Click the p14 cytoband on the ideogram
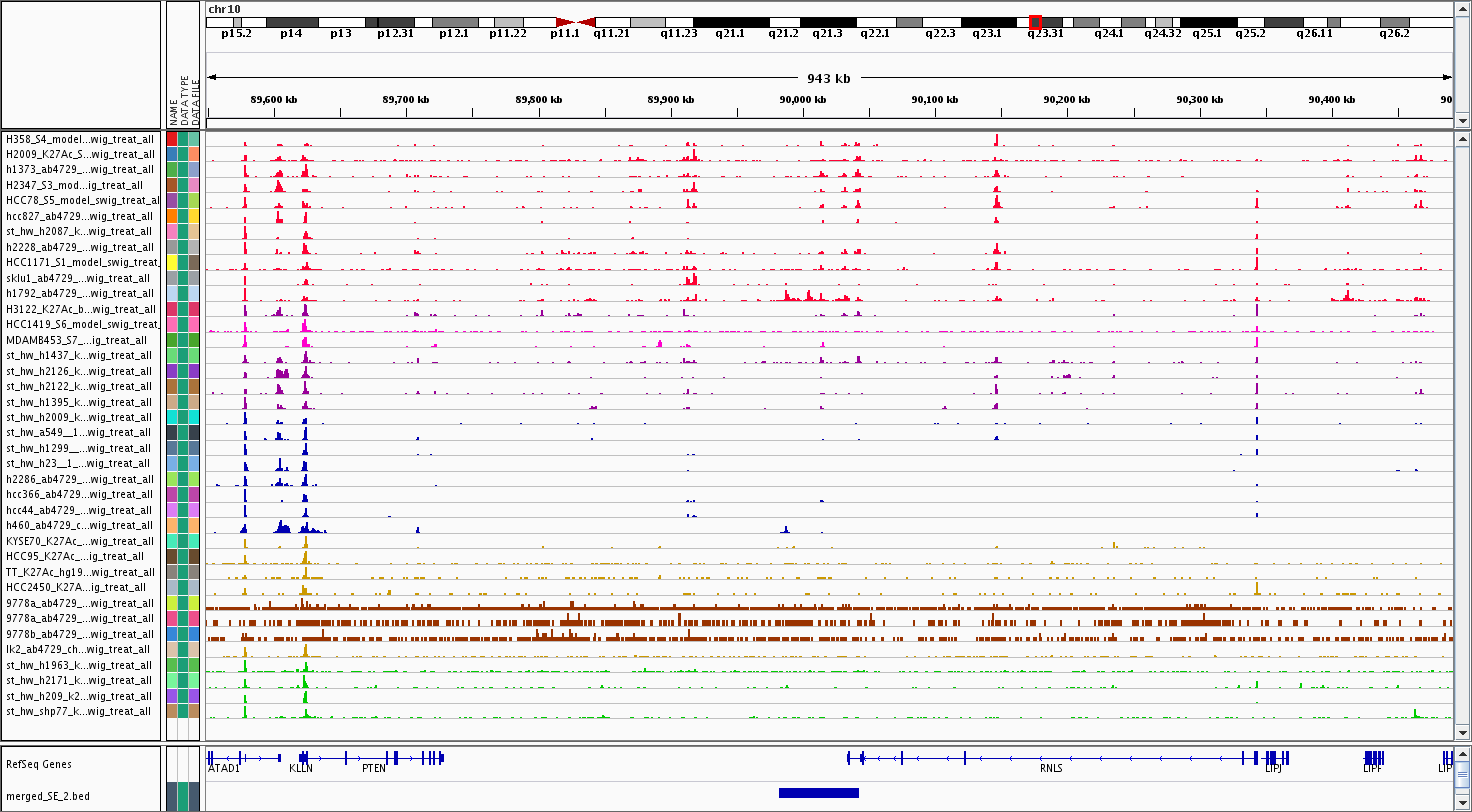This screenshot has width=1472, height=812. [291, 22]
